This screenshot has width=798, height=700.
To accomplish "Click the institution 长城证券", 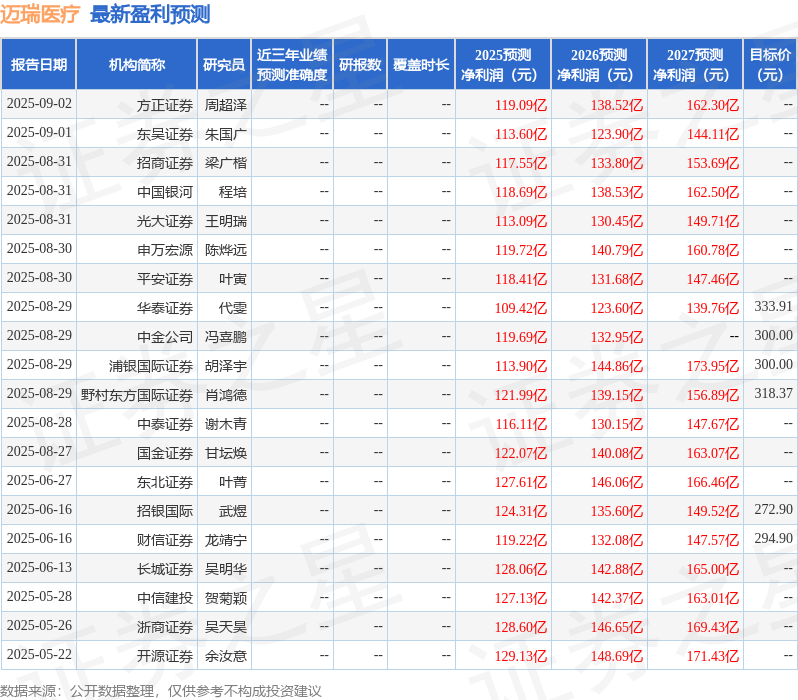I will (165, 570).
